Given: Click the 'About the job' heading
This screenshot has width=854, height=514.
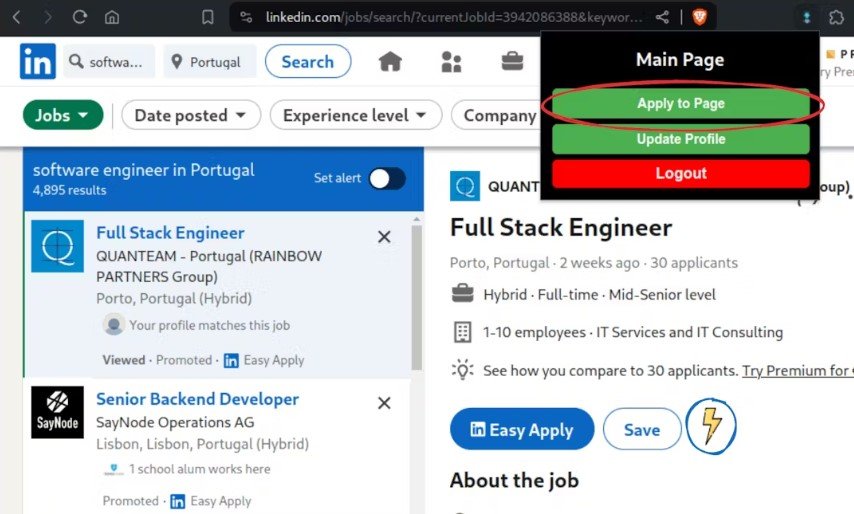Looking at the screenshot, I should pyautogui.click(x=514, y=480).
